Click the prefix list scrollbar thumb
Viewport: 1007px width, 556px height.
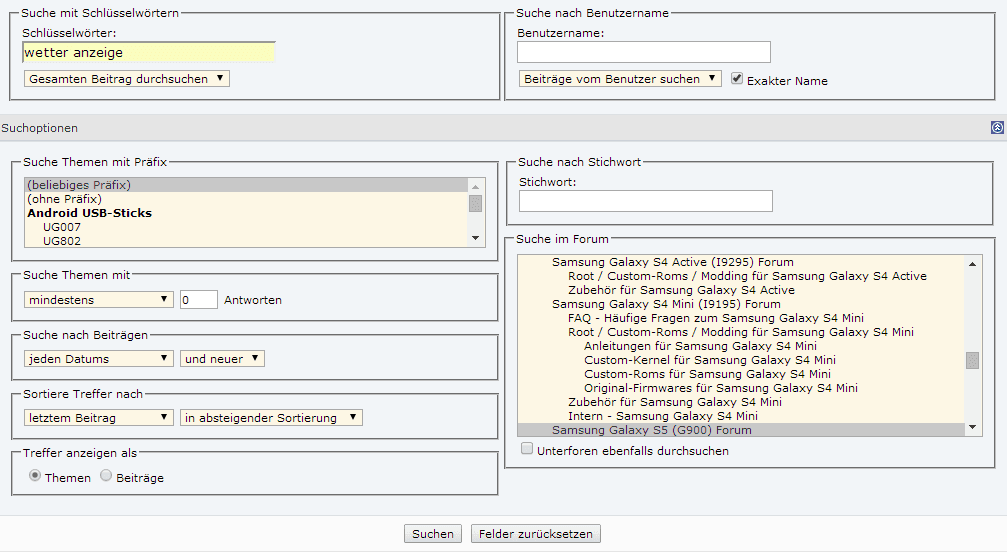pos(475,203)
